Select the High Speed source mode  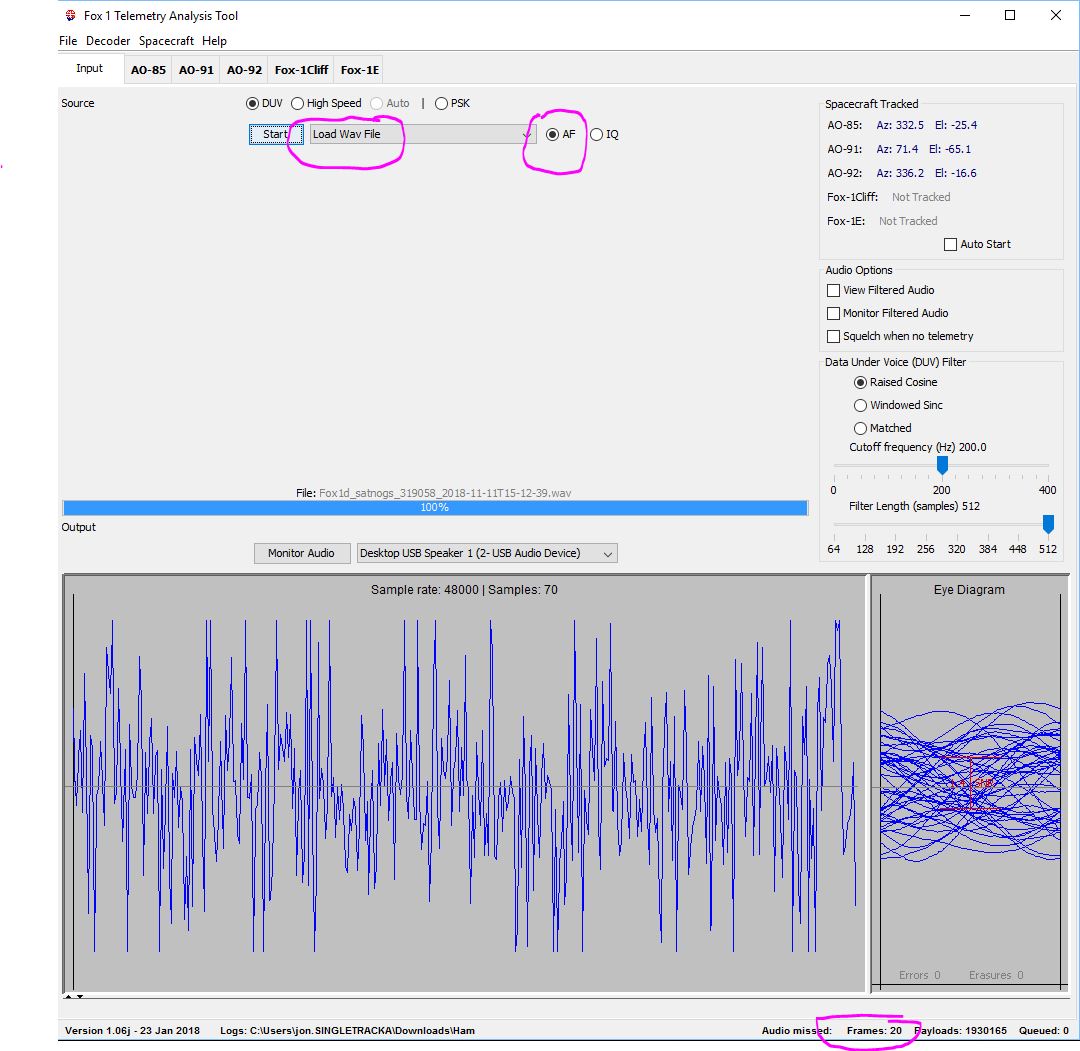[x=297, y=103]
